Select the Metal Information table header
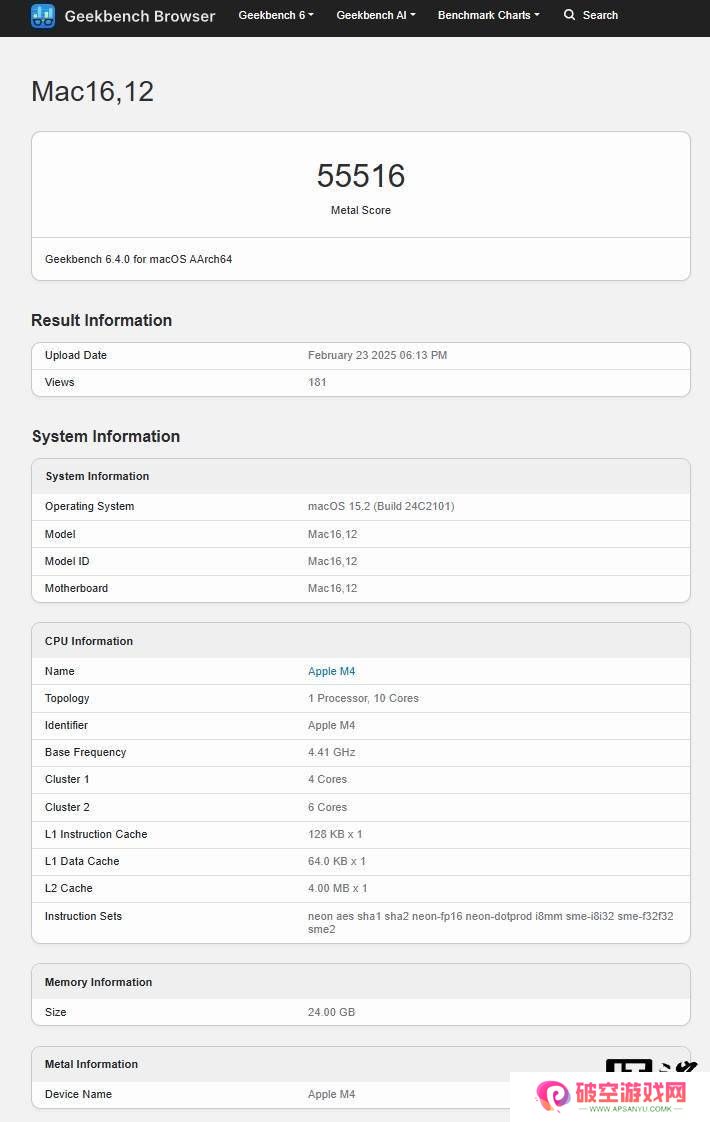The height and width of the screenshot is (1122, 710). [x=91, y=1064]
